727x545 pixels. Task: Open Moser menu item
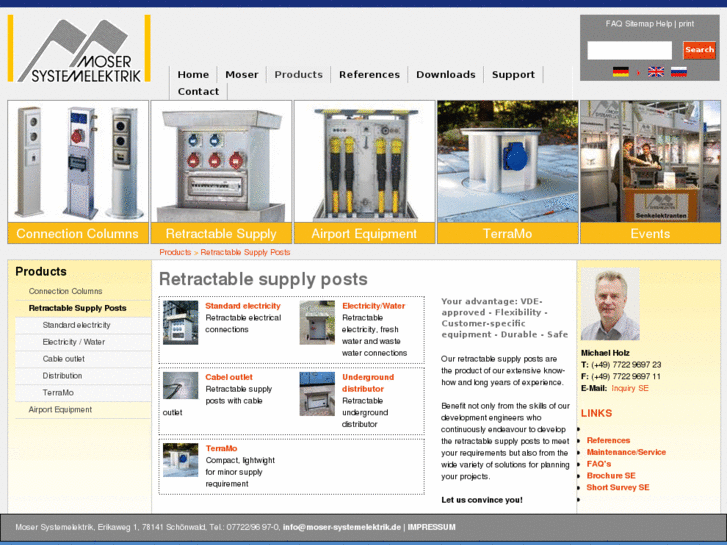tap(242, 75)
